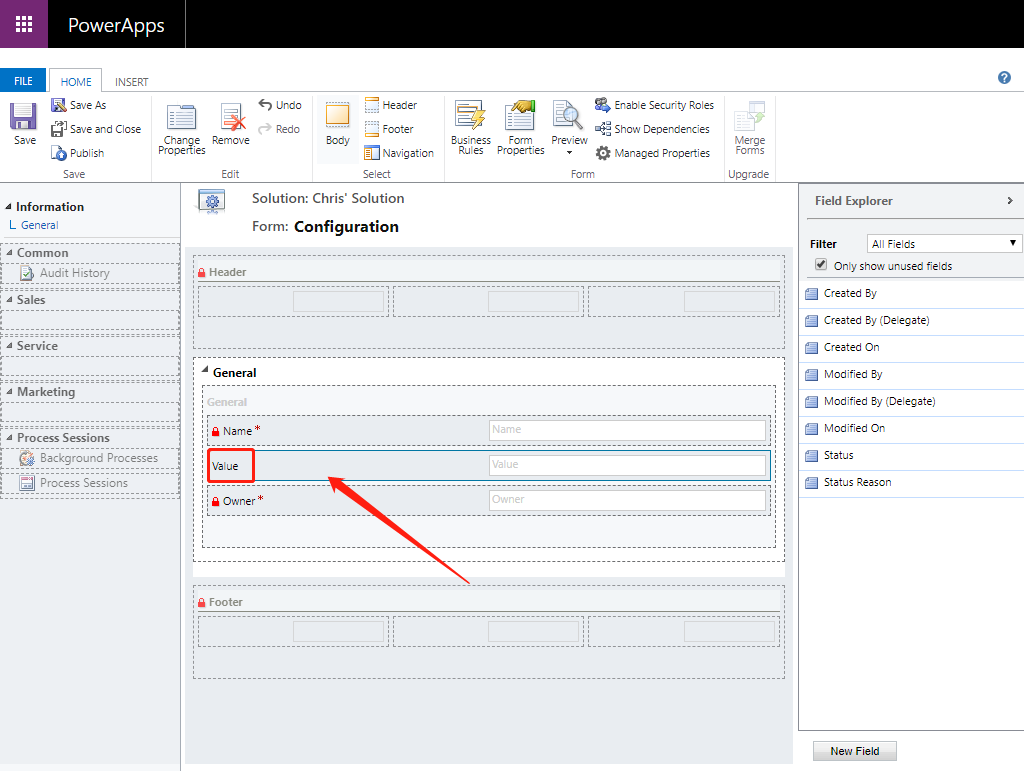1024x771 pixels.
Task: Switch to the HOME ribbon tab
Action: (x=76, y=82)
